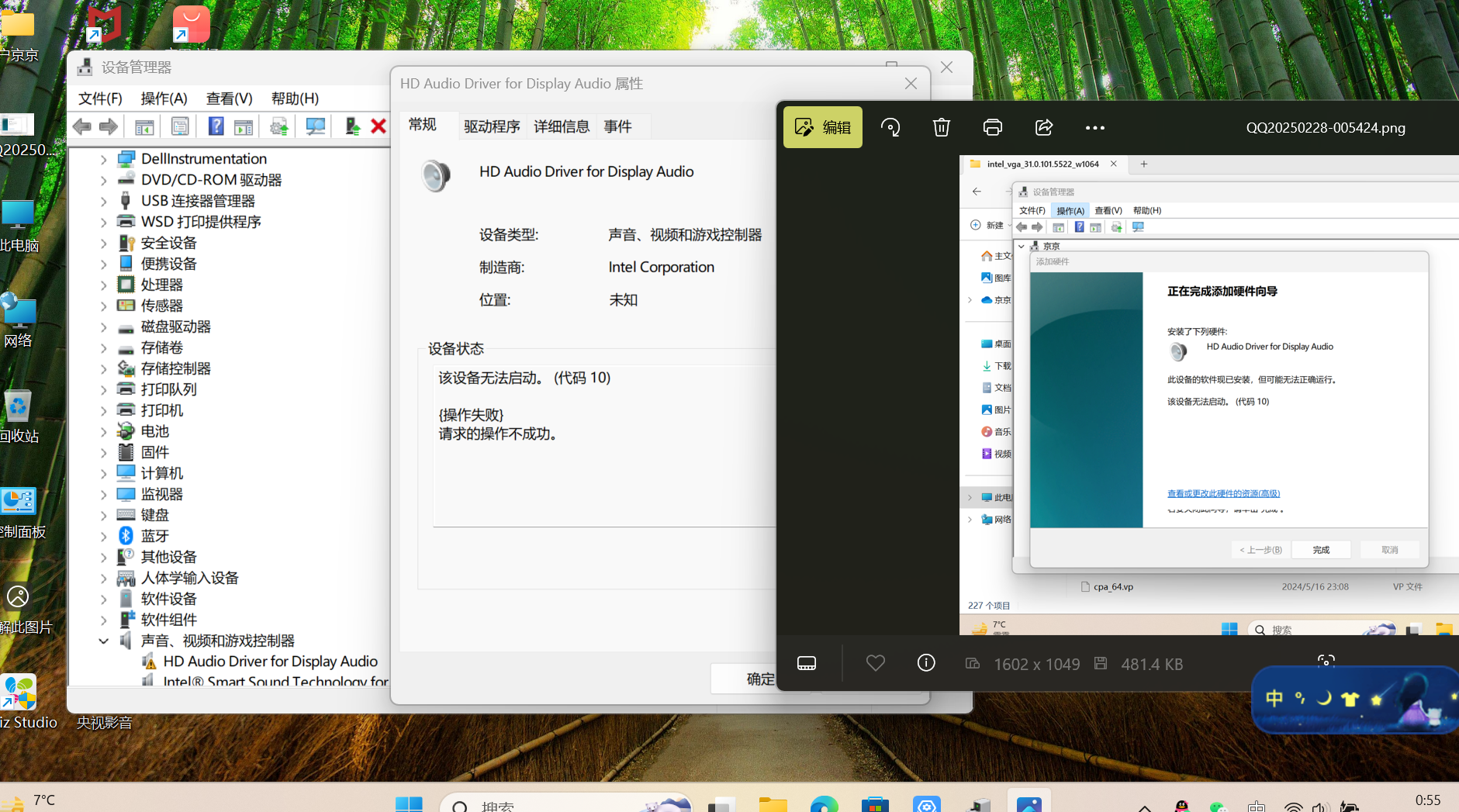Image resolution: width=1459 pixels, height=812 pixels.
Task: Click the pink app shortcut on desktop
Action: [191, 24]
